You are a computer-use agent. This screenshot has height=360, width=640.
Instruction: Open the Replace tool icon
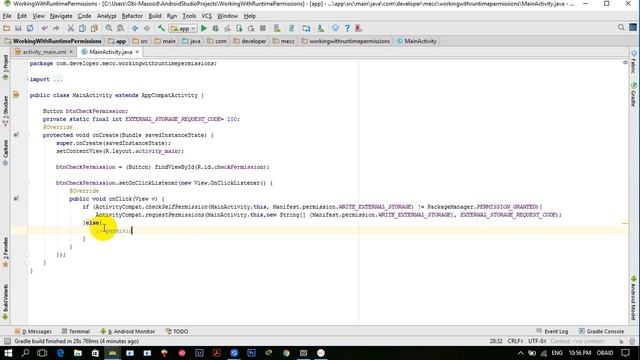pos(120,28)
